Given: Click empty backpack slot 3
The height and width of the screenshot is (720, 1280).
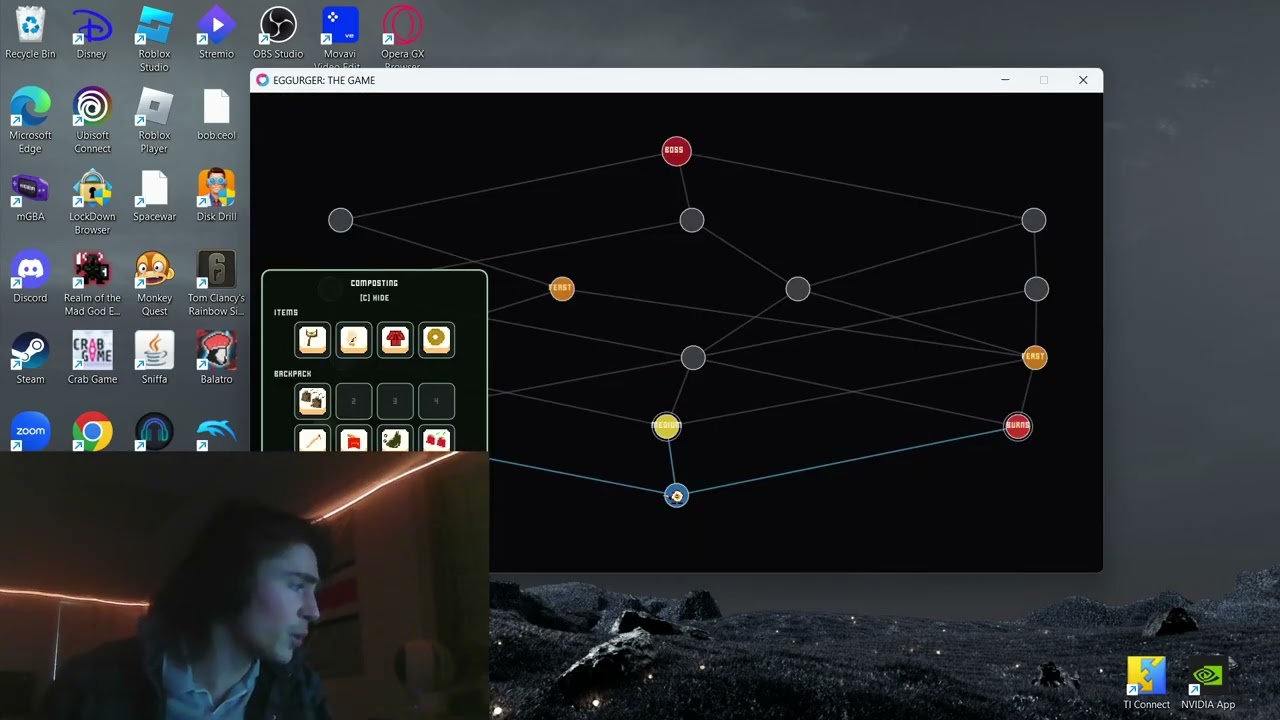Looking at the screenshot, I should (395, 401).
